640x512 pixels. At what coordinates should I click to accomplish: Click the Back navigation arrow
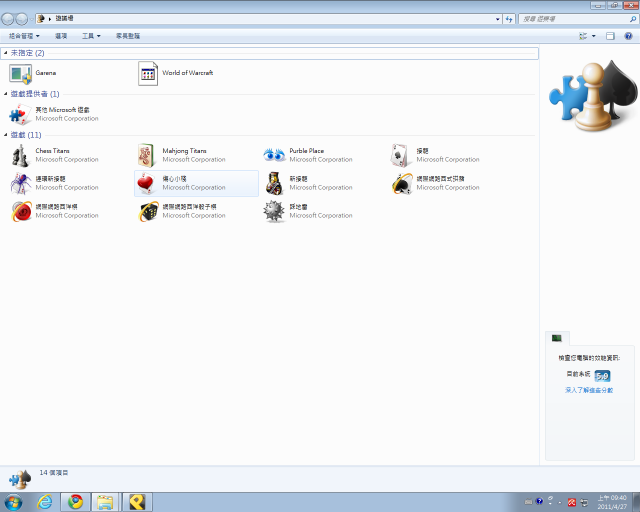tap(8, 19)
